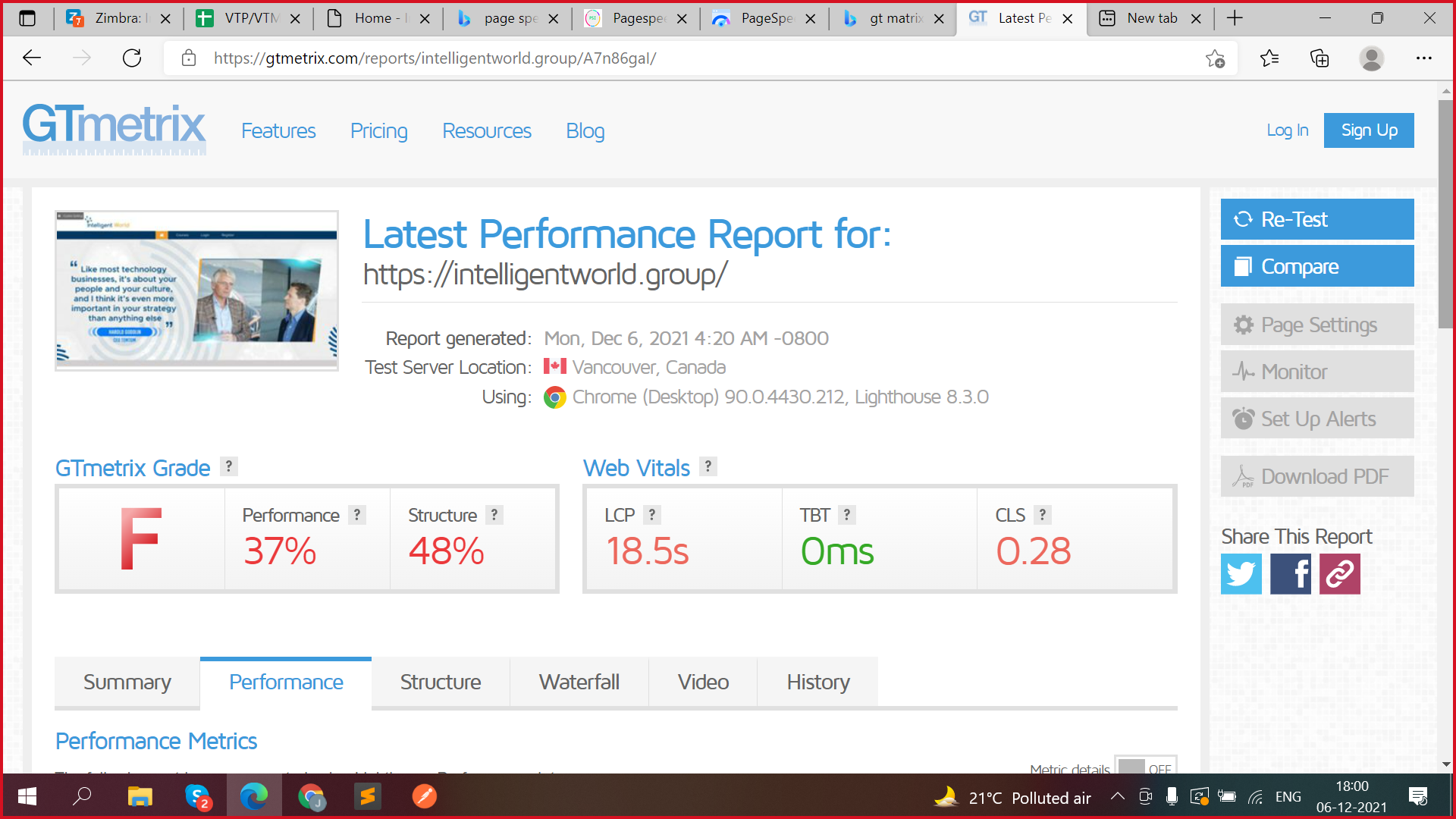Open Skype from the taskbar

(x=197, y=796)
